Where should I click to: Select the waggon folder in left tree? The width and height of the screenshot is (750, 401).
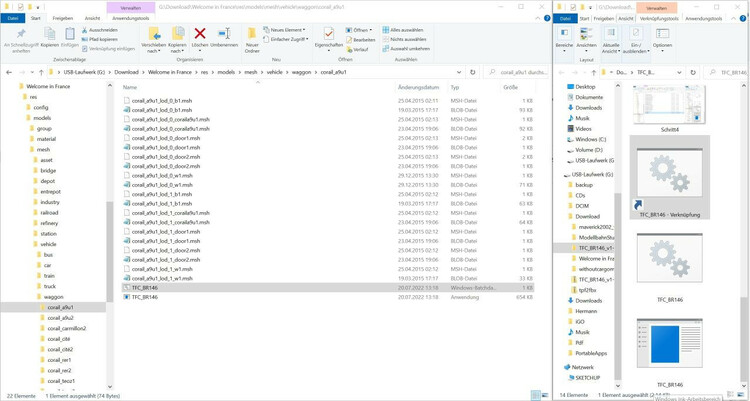[x=53, y=297]
